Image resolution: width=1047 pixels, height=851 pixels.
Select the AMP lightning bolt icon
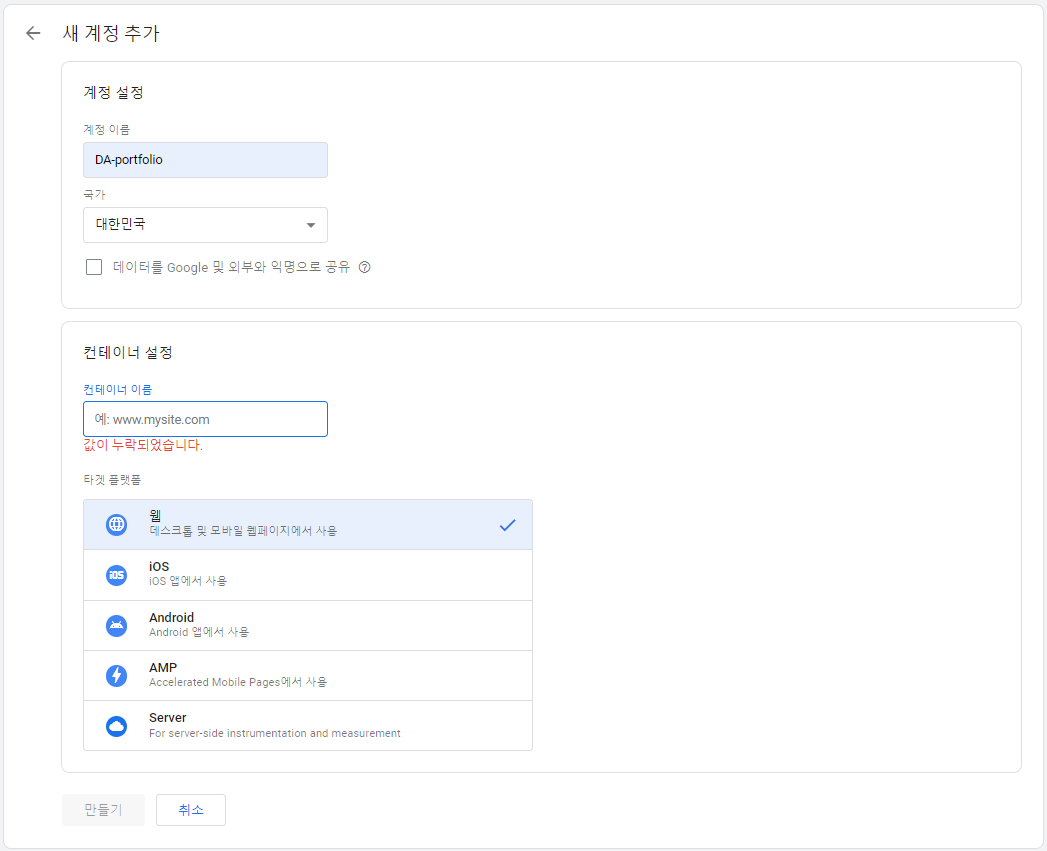pos(117,675)
